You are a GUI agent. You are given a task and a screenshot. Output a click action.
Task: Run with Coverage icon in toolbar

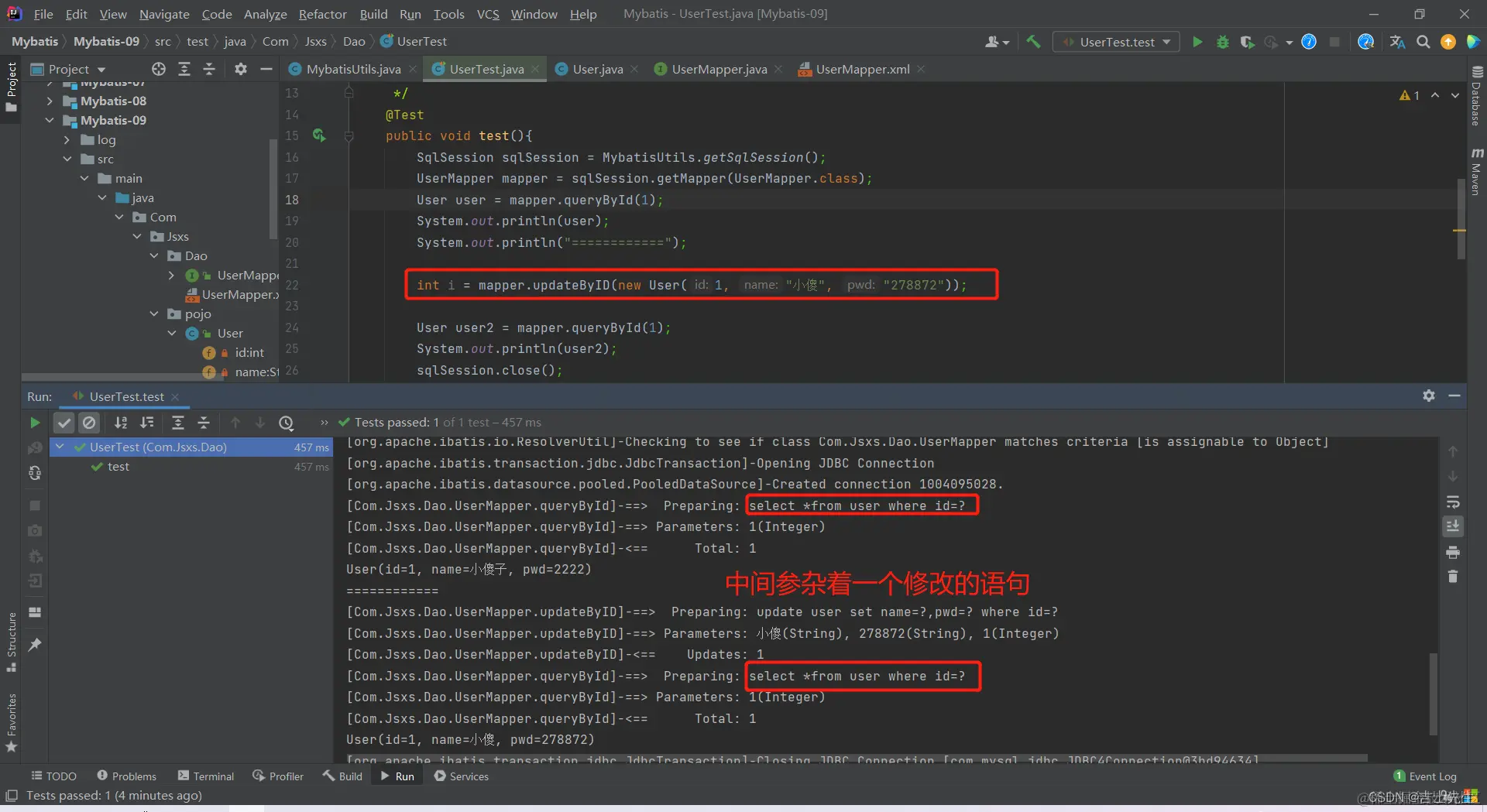[x=1247, y=42]
